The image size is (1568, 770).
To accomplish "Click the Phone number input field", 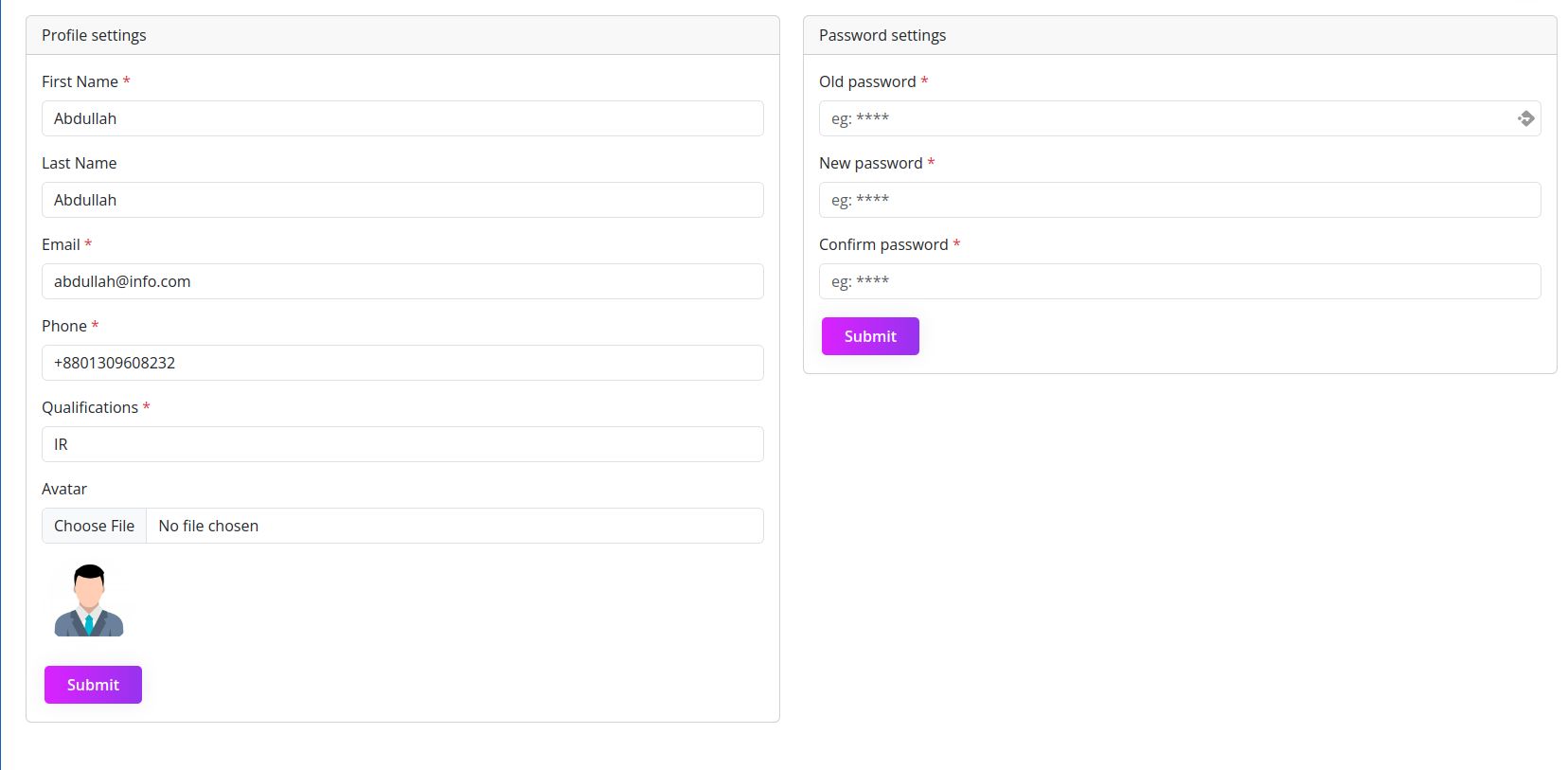I will tap(402, 363).
